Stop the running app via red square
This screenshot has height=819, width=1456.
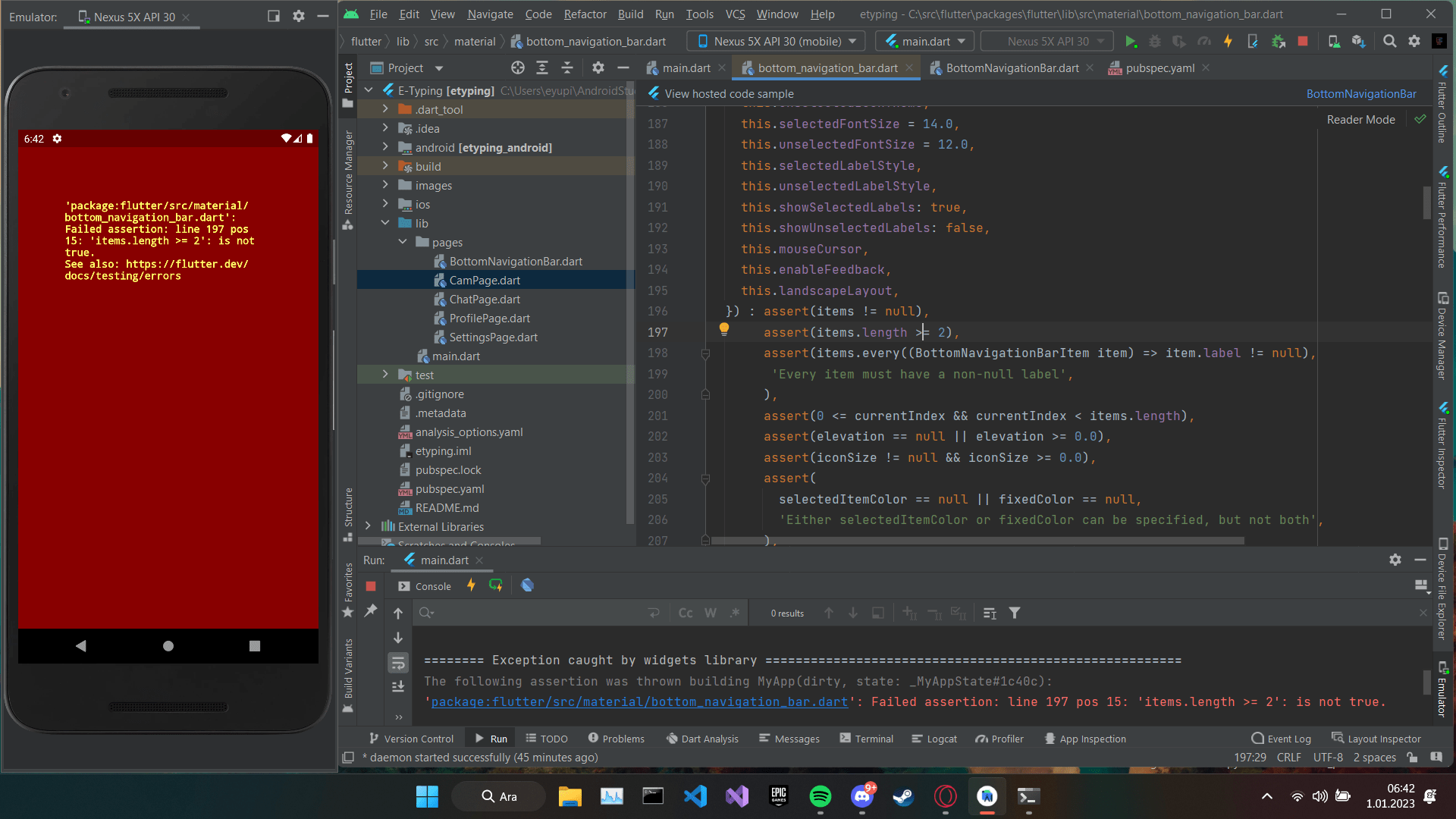1304,42
